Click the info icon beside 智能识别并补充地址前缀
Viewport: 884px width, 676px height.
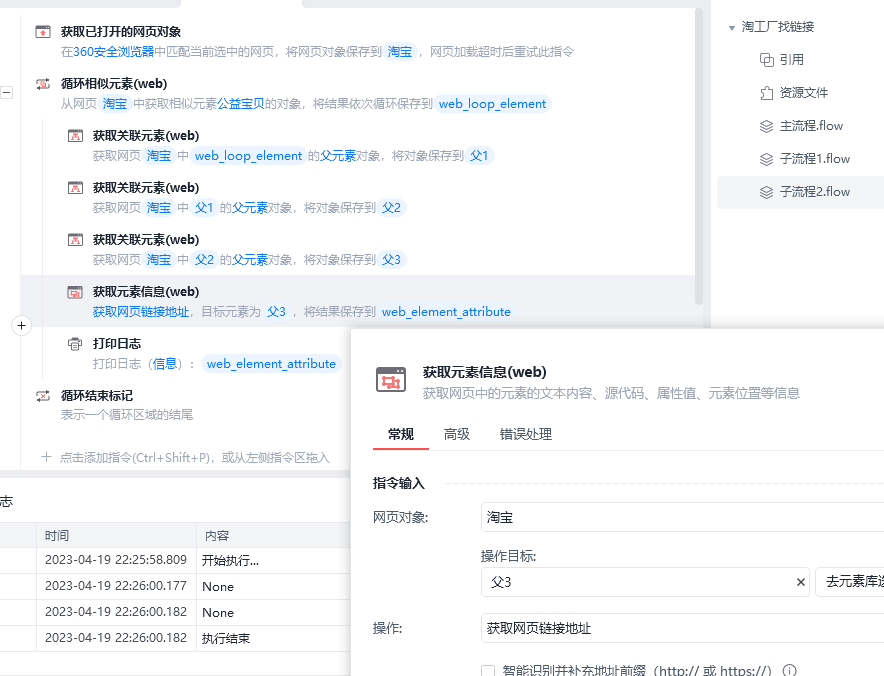[x=789, y=670]
